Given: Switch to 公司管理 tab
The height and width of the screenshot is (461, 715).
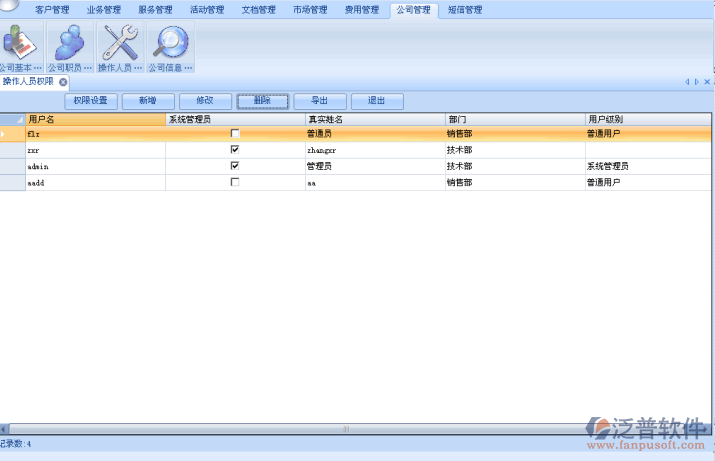Looking at the screenshot, I should pos(414,10).
